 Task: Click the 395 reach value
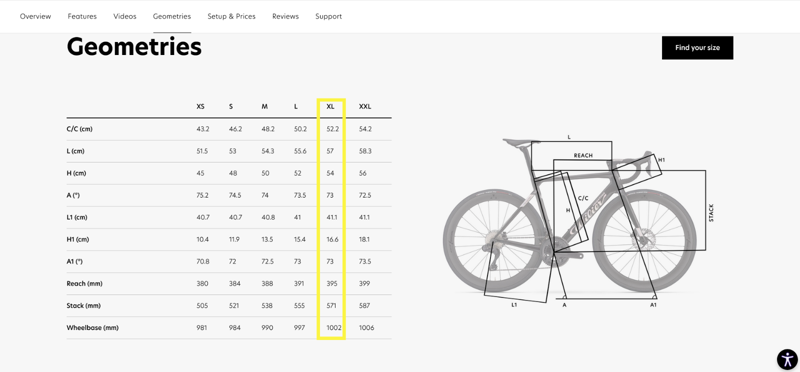332,284
